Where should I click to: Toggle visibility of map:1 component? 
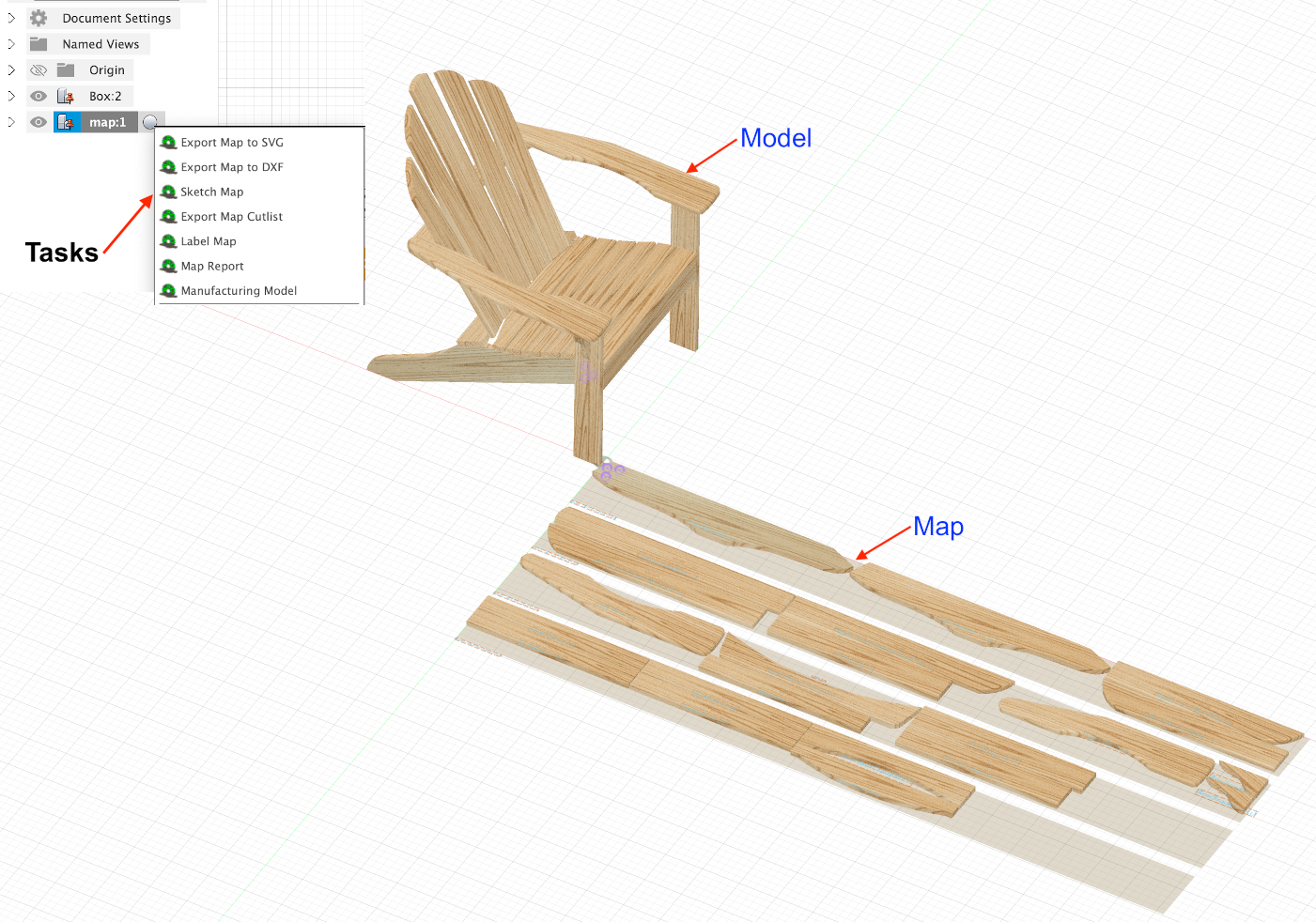tap(39, 122)
